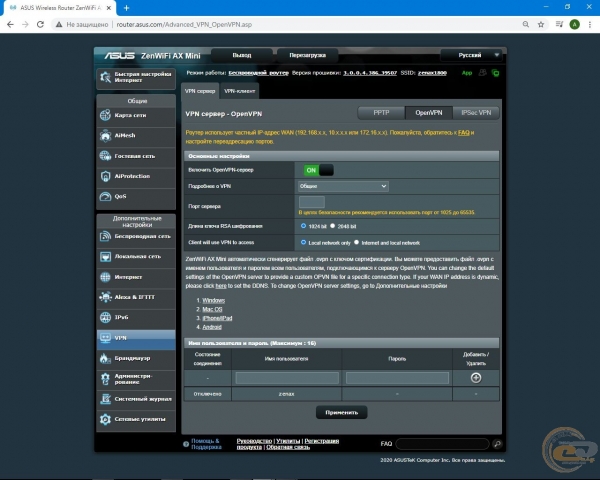
Task: Click the firmware version link
Action: click(x=370, y=73)
